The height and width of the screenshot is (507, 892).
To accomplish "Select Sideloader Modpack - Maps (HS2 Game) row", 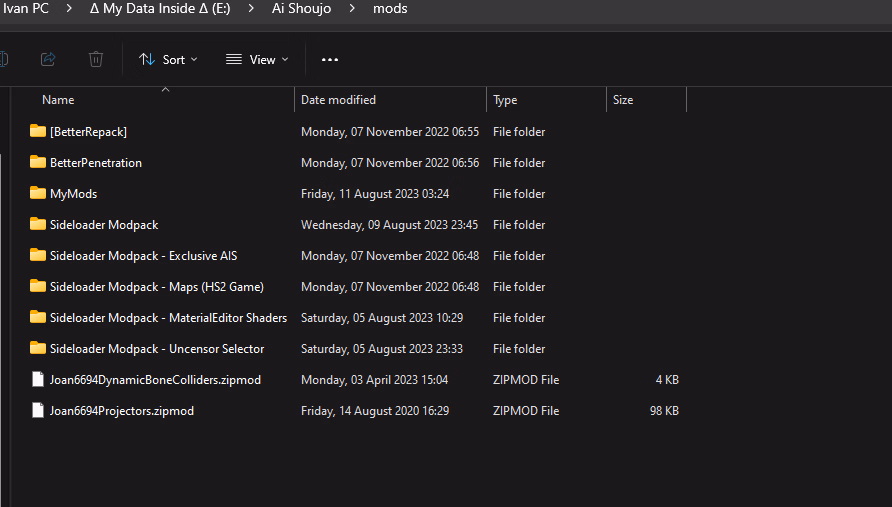I will coord(156,287).
